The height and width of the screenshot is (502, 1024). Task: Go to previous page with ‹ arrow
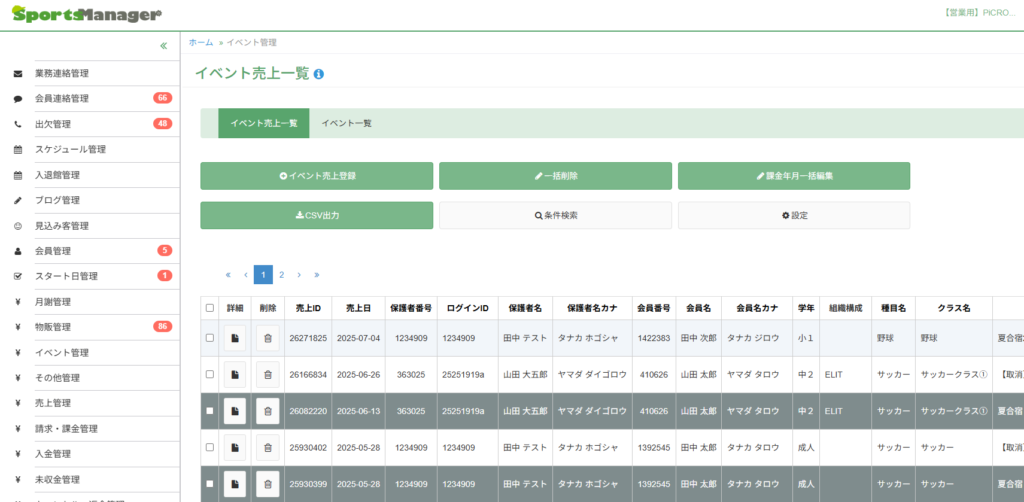pos(246,275)
